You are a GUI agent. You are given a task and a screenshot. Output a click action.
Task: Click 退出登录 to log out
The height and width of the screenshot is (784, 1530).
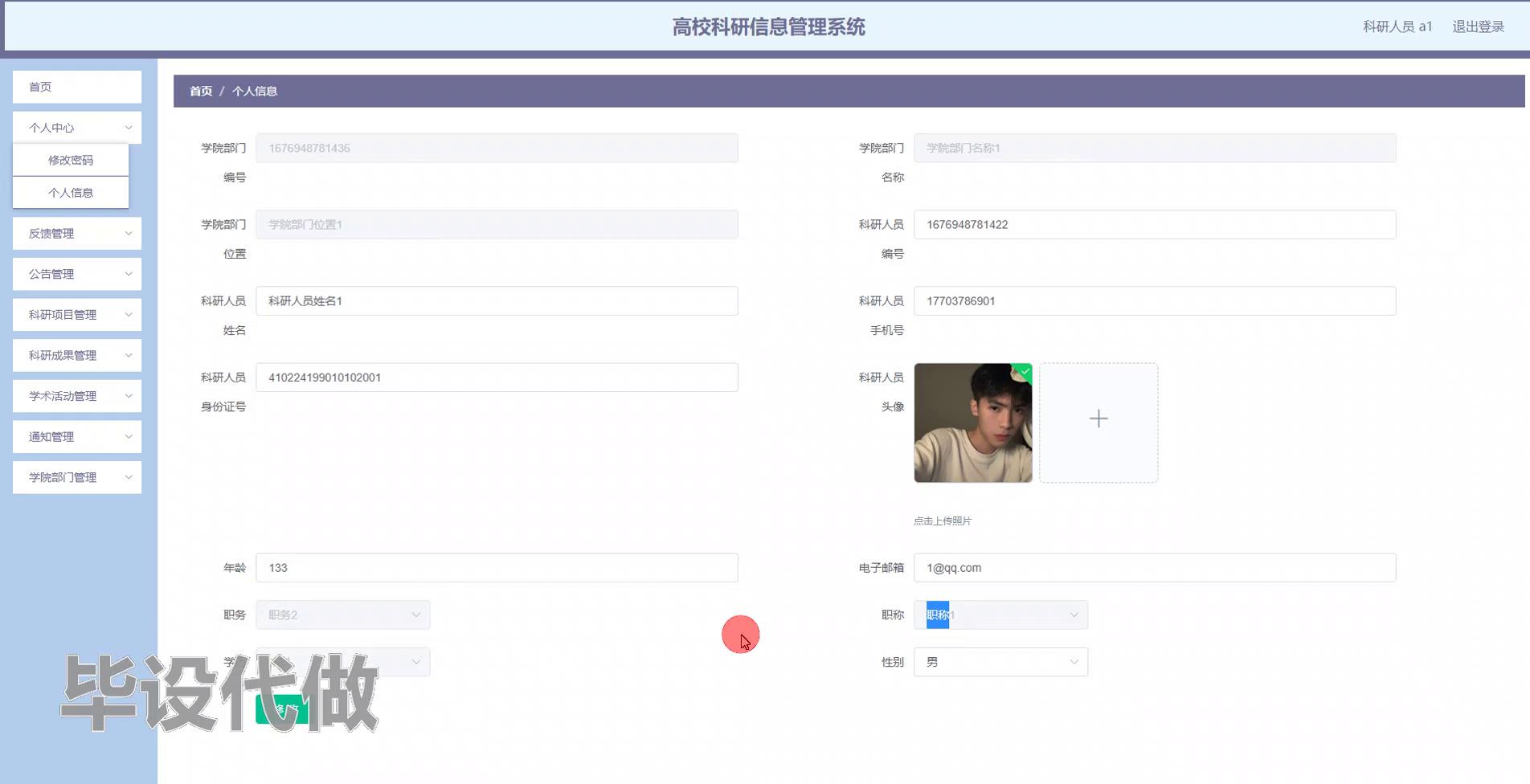pos(1478,26)
